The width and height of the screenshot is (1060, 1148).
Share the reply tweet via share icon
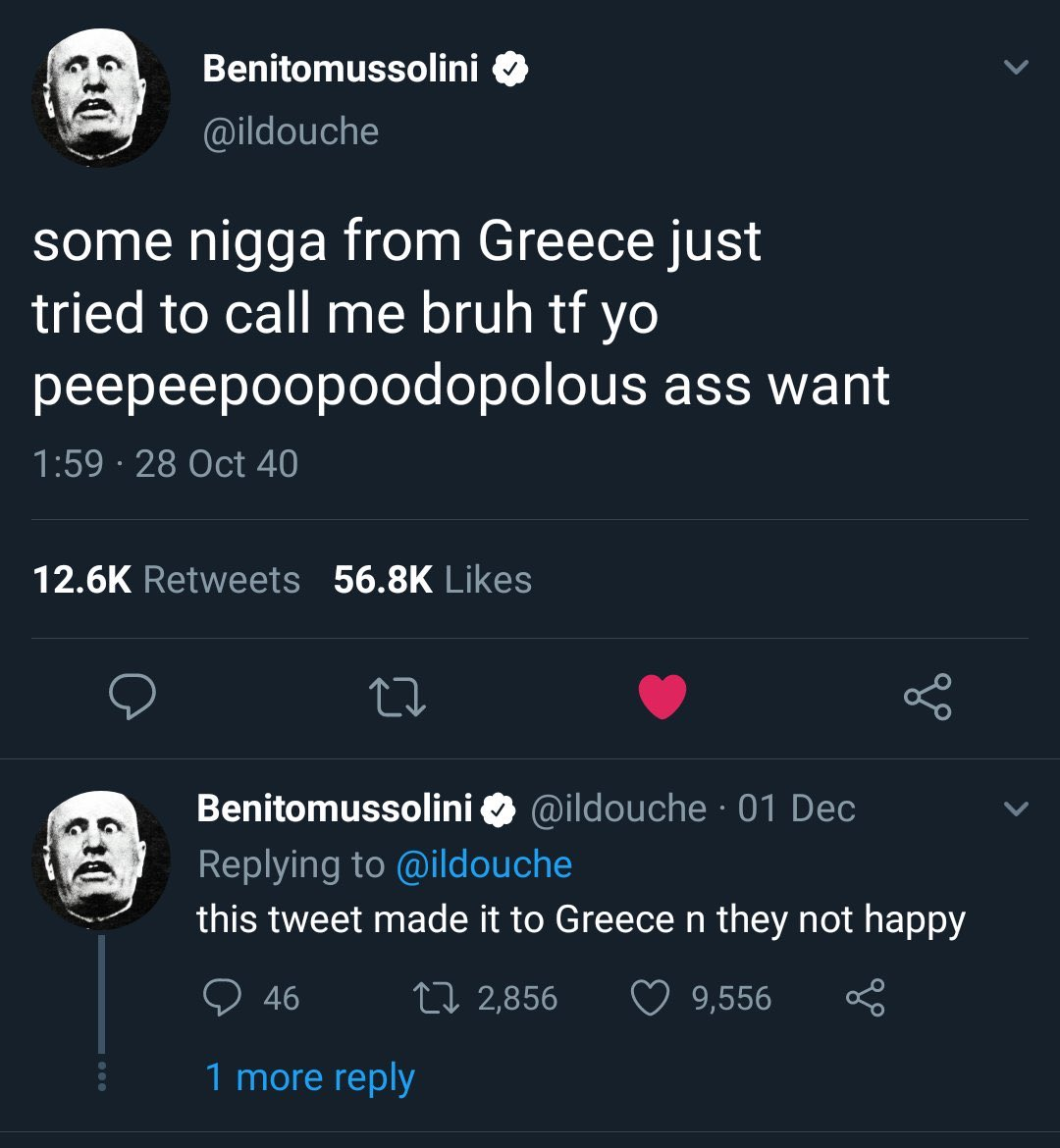[x=865, y=998]
